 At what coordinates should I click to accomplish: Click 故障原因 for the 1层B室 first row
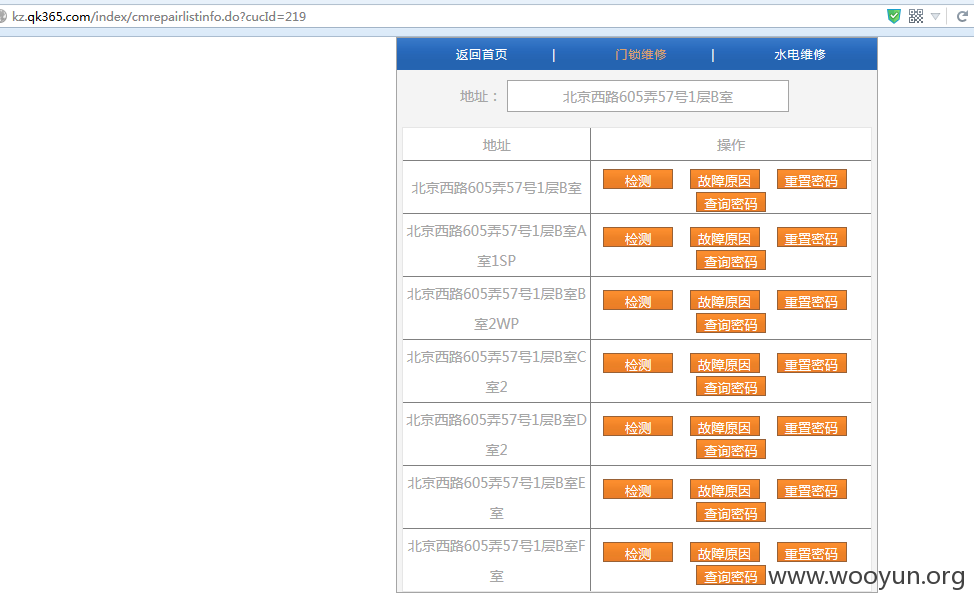coord(725,180)
